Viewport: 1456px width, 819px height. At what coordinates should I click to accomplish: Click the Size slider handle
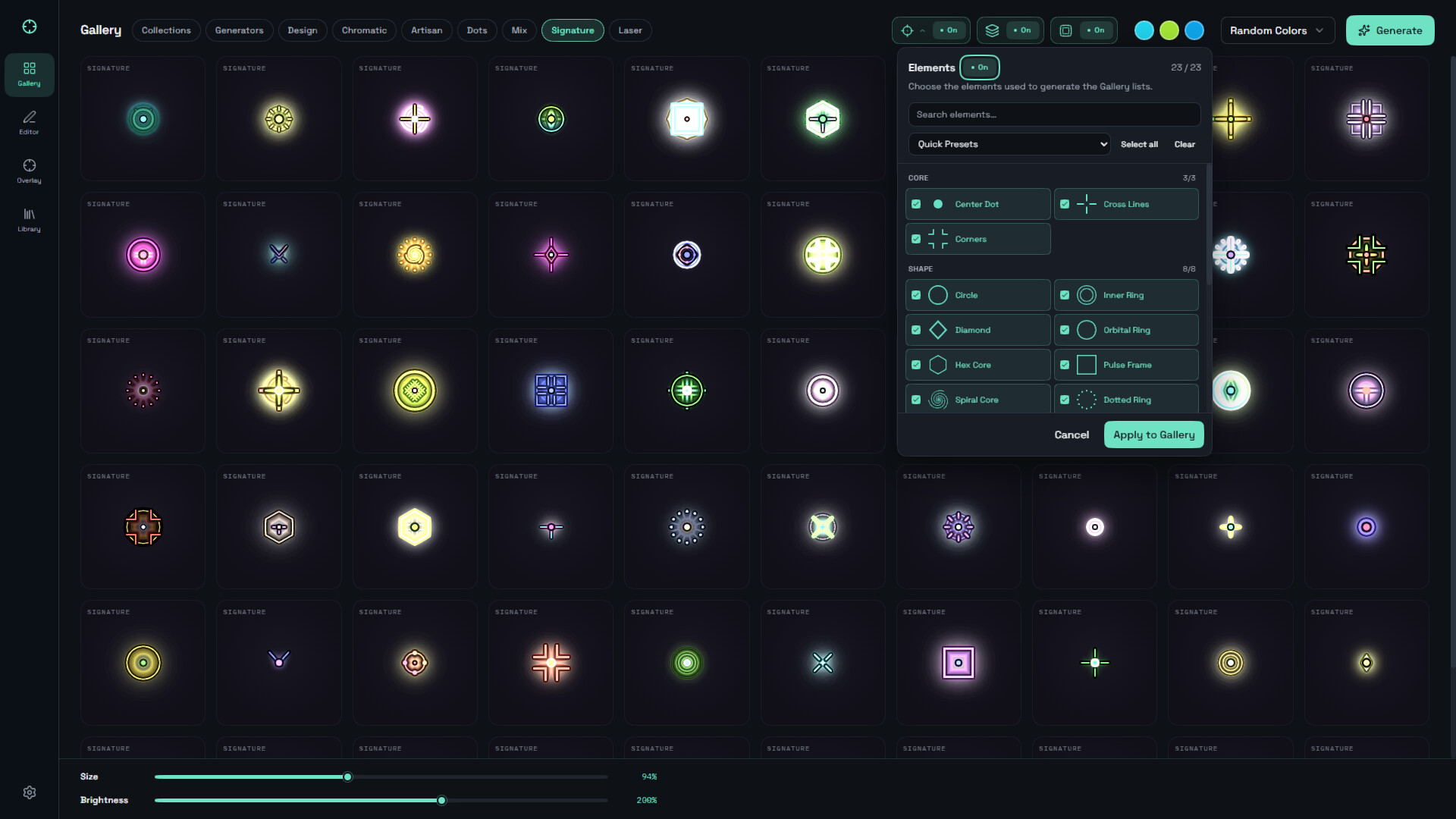coord(348,777)
